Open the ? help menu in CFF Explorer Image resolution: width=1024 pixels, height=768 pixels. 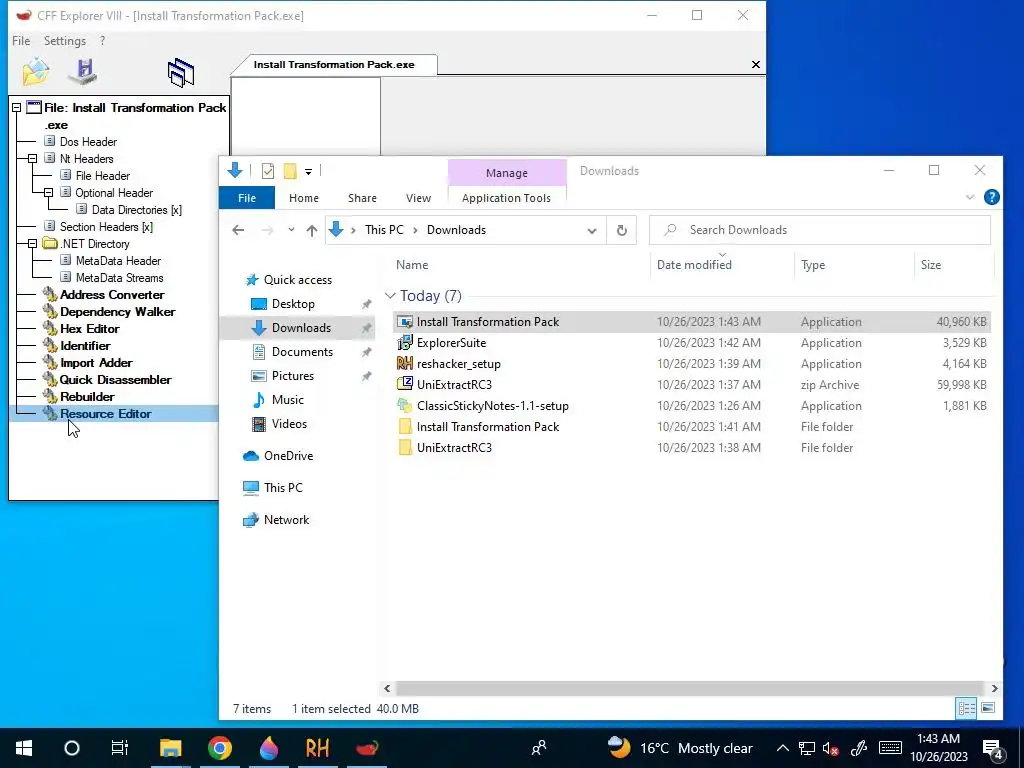pos(103,40)
